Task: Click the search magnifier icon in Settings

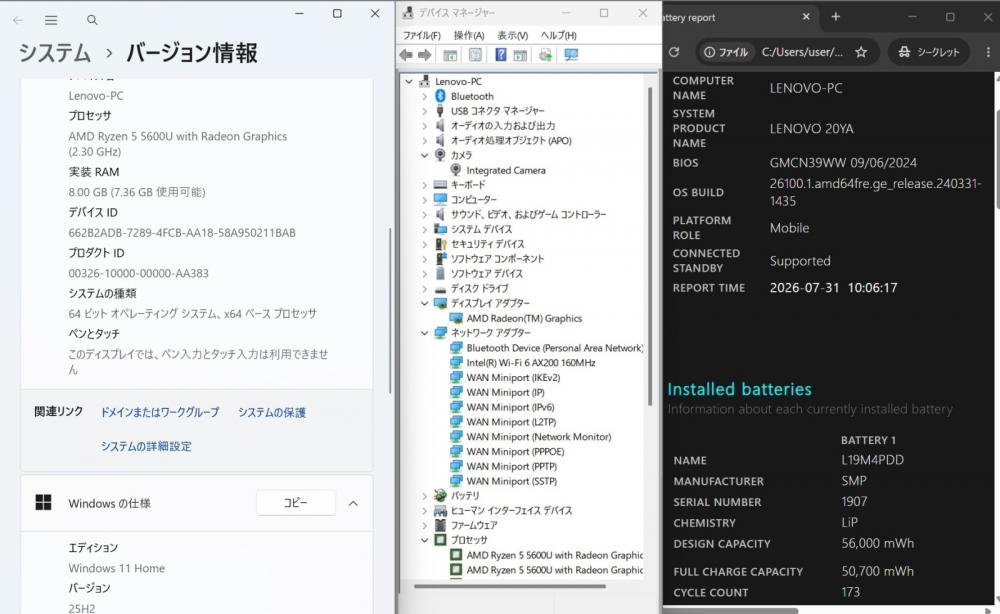Action: (x=92, y=20)
